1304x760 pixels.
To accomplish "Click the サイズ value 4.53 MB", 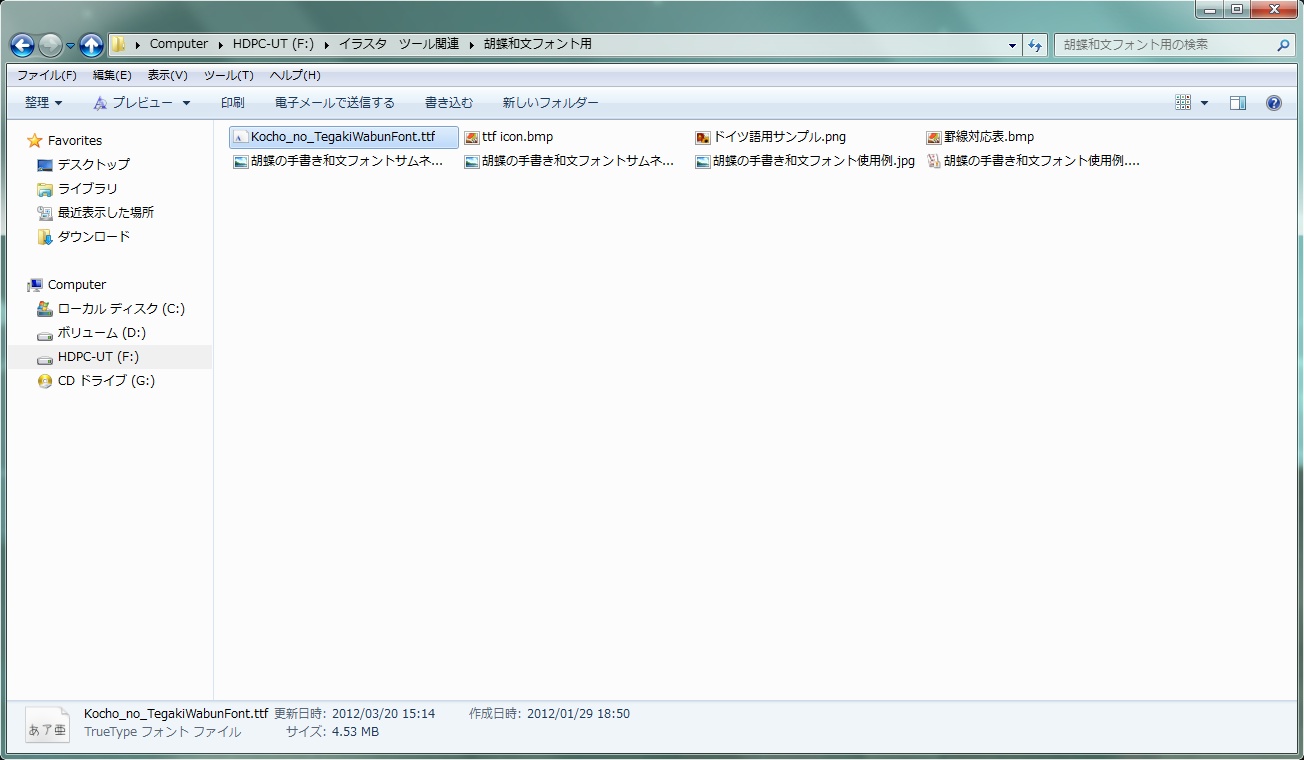I will (x=355, y=732).
